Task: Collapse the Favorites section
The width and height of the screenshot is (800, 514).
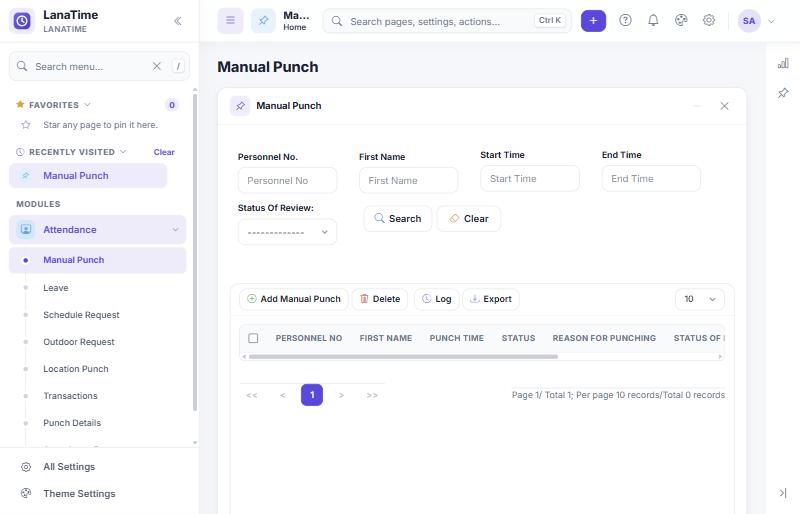Action: pos(87,105)
